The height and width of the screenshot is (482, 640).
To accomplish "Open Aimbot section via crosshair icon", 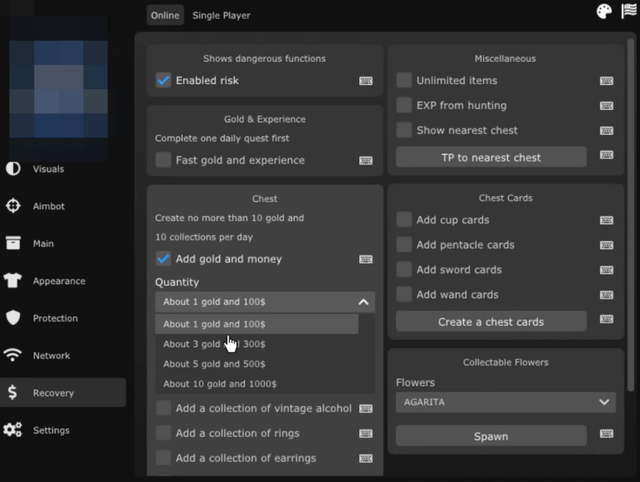I will 13,206.
